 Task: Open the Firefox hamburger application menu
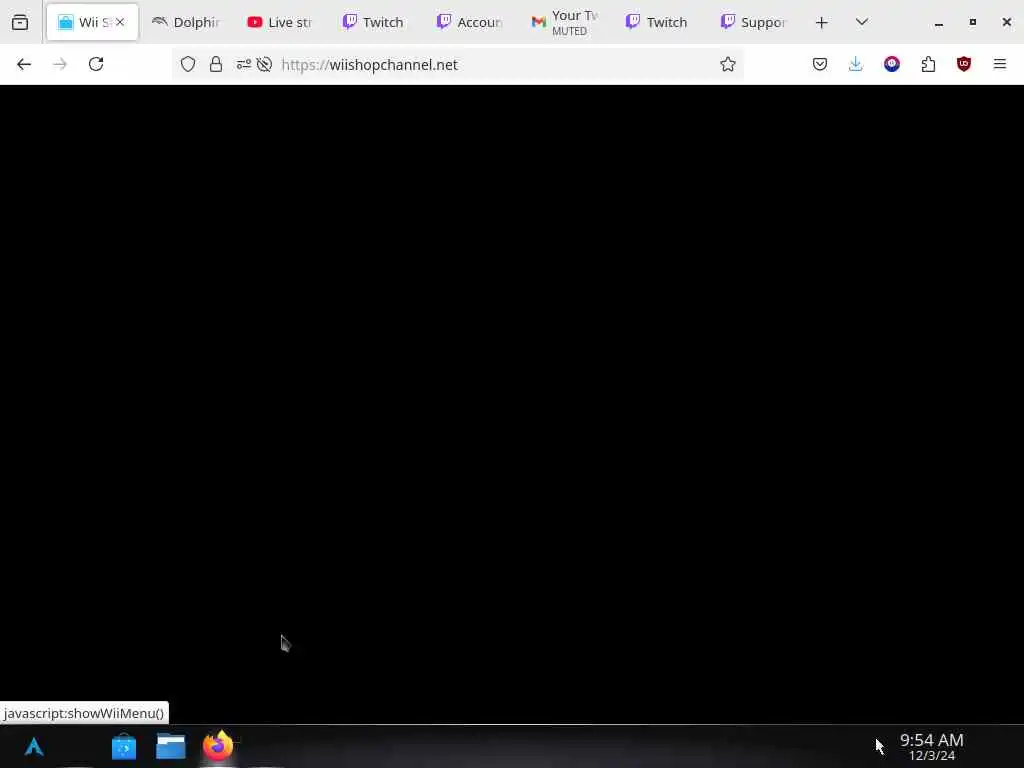[1000, 64]
